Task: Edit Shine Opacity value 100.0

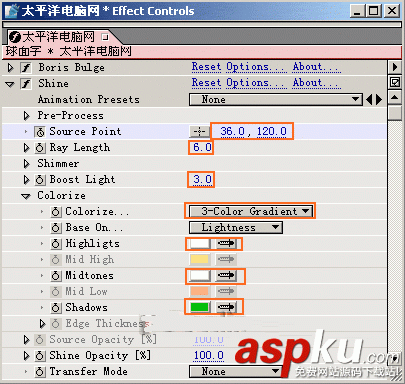Action: point(209,355)
